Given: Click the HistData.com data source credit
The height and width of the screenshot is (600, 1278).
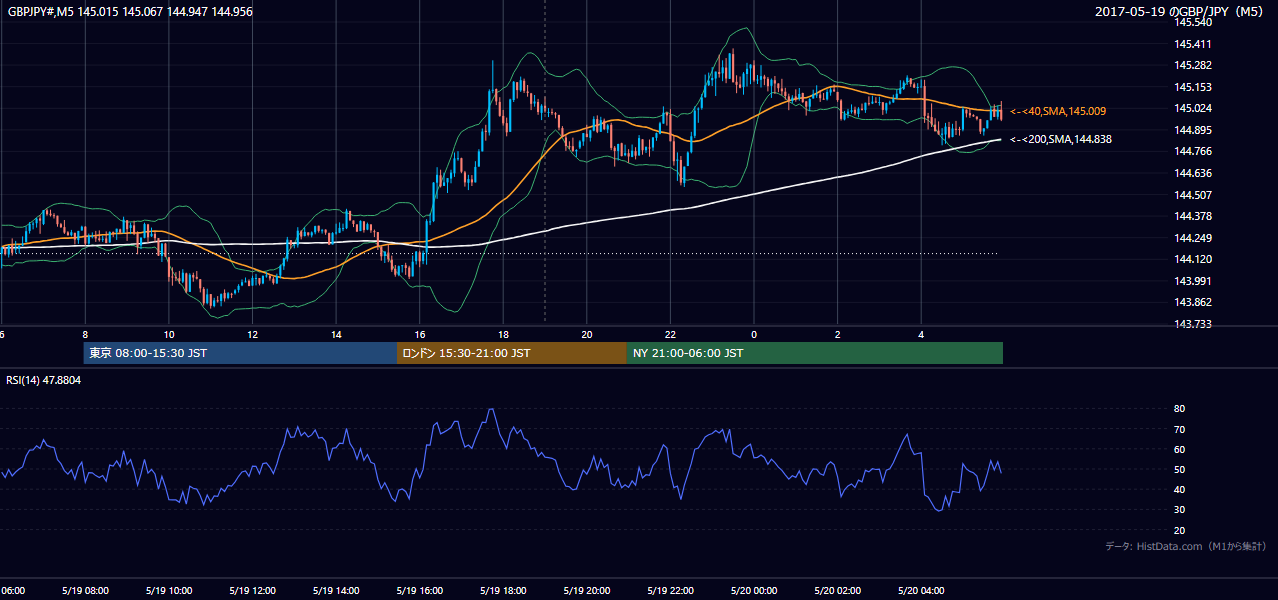Looking at the screenshot, I should [x=1187, y=546].
